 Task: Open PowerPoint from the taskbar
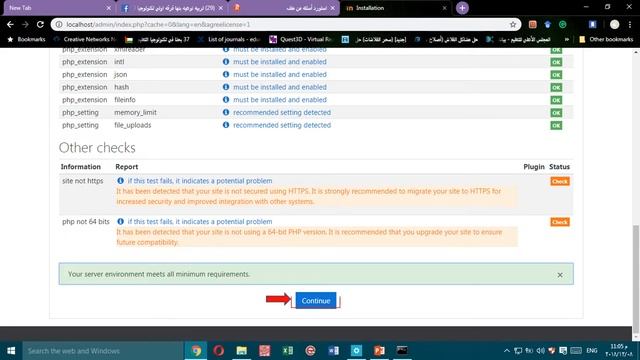tap(379, 351)
